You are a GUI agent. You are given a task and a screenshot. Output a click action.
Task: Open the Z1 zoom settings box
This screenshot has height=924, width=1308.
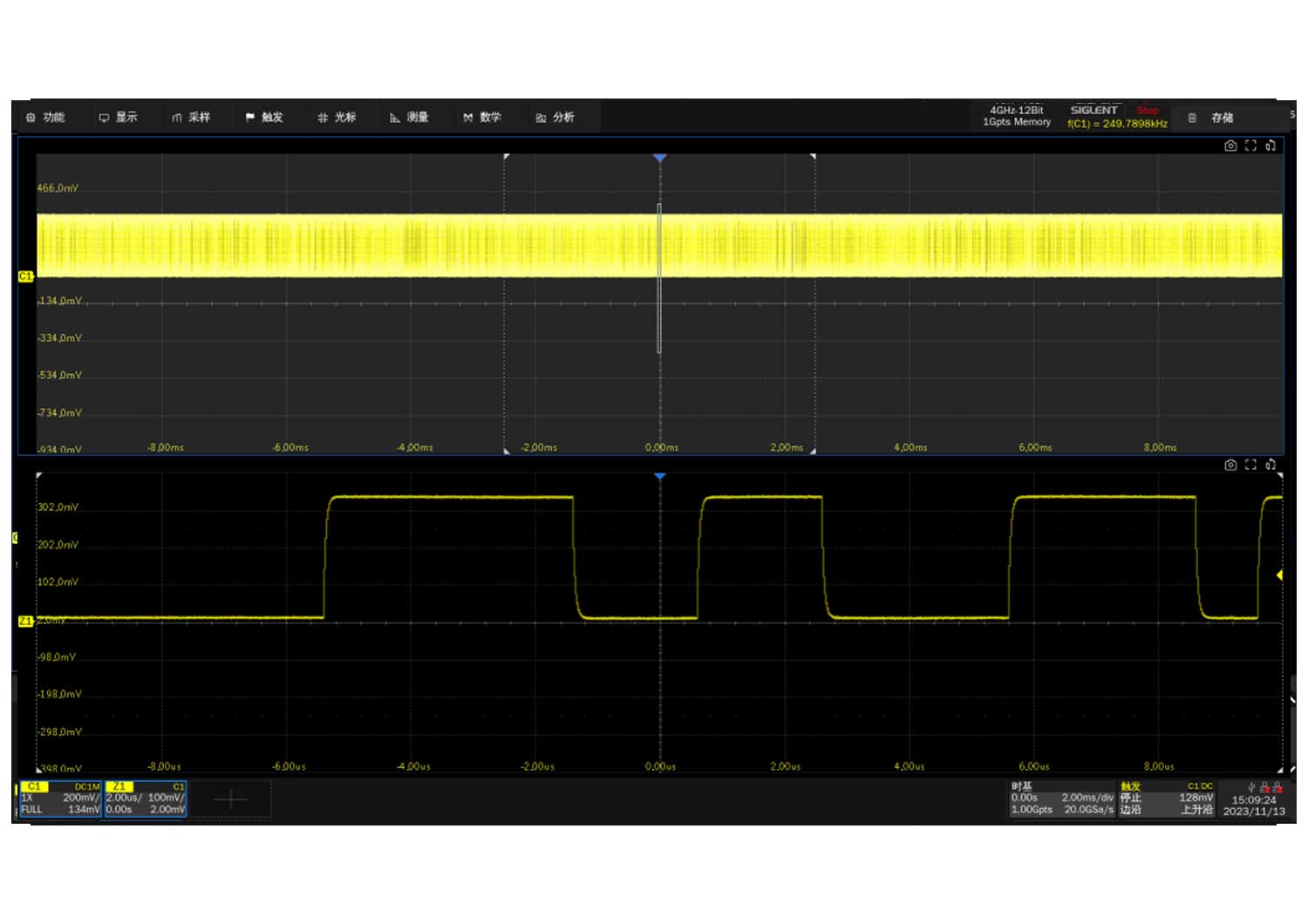[146, 798]
